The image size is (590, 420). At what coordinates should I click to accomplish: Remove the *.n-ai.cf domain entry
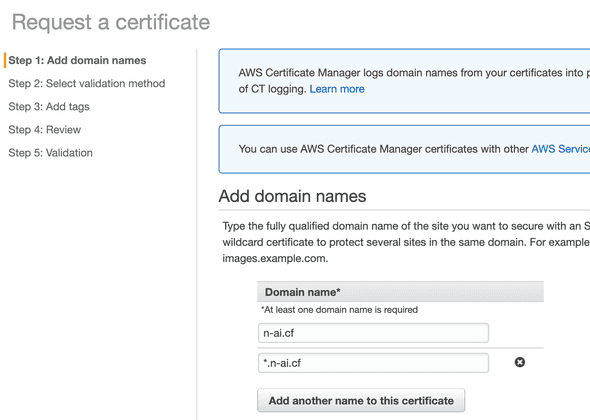[x=520, y=362]
